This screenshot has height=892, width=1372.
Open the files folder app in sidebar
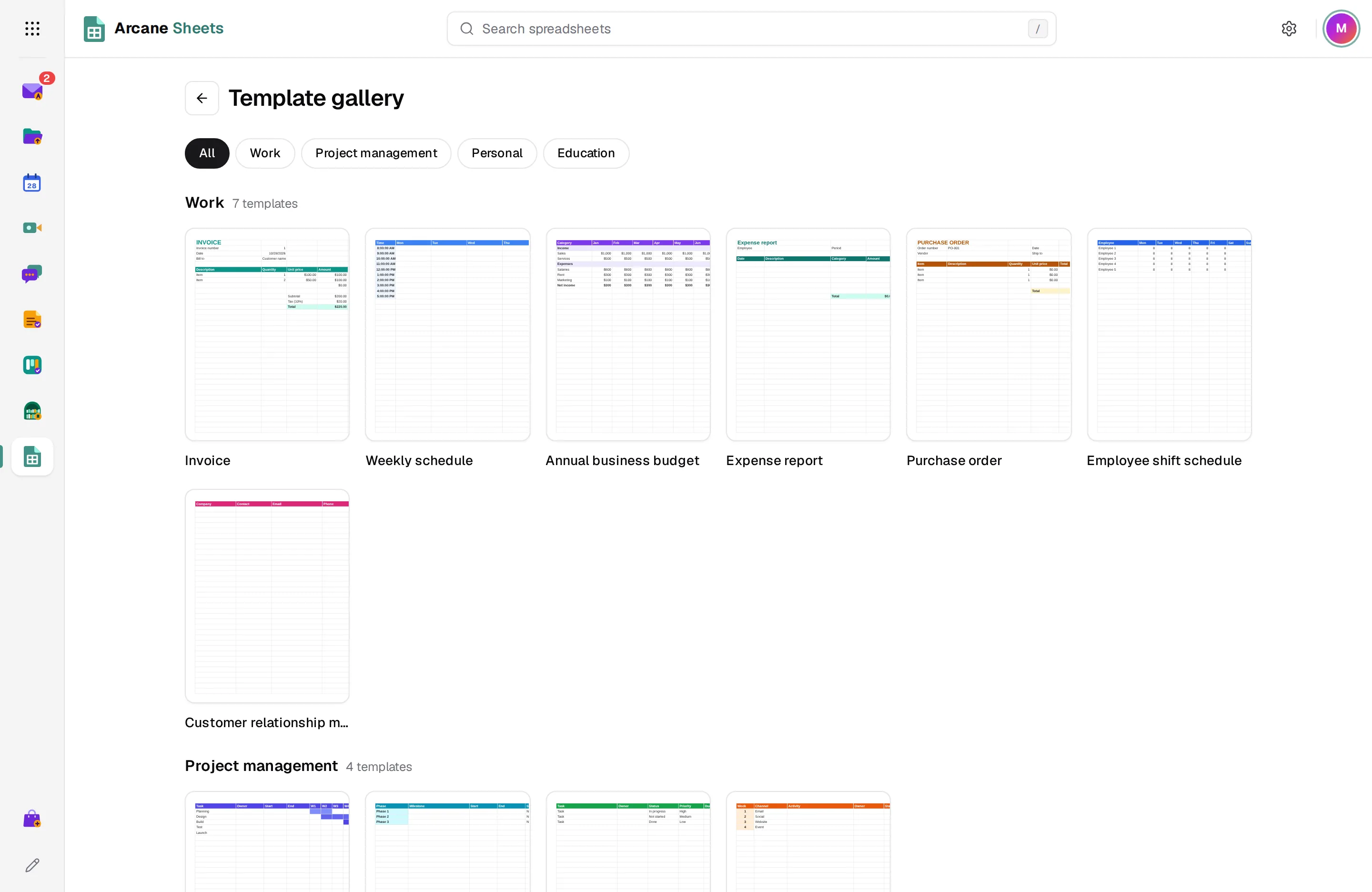tap(32, 136)
